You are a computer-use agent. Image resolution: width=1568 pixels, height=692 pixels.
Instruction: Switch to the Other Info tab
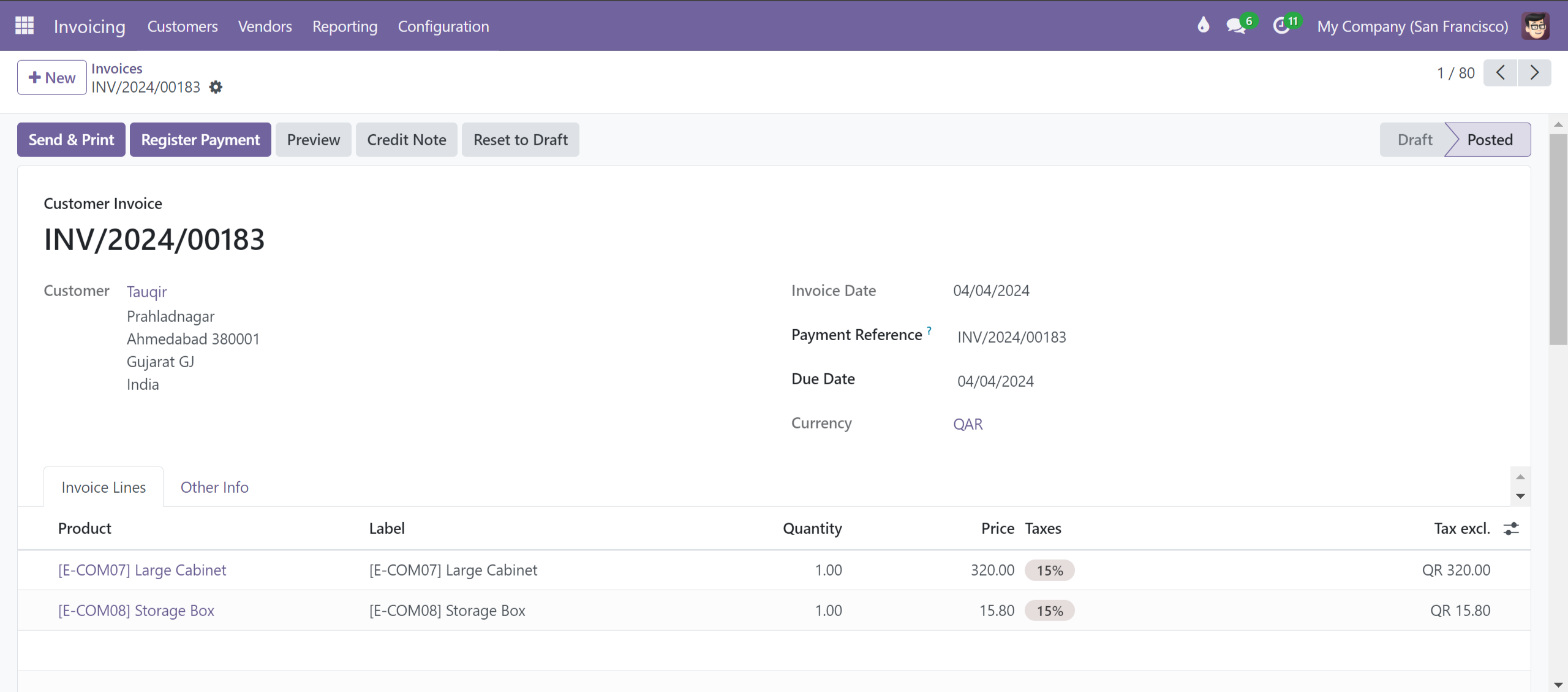214,487
